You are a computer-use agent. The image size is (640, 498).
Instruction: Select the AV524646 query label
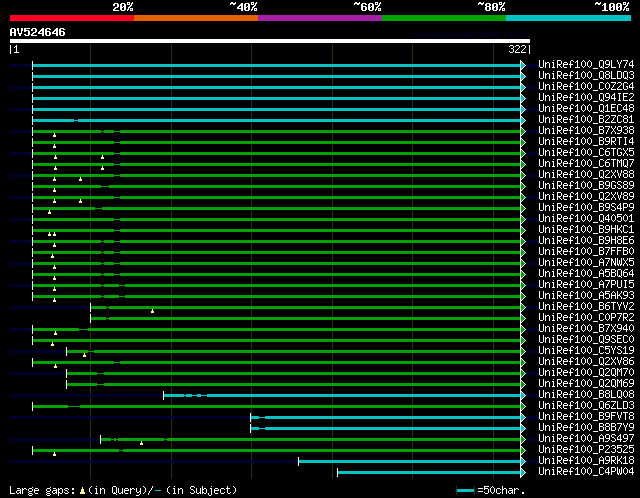pyautogui.click(x=38, y=32)
